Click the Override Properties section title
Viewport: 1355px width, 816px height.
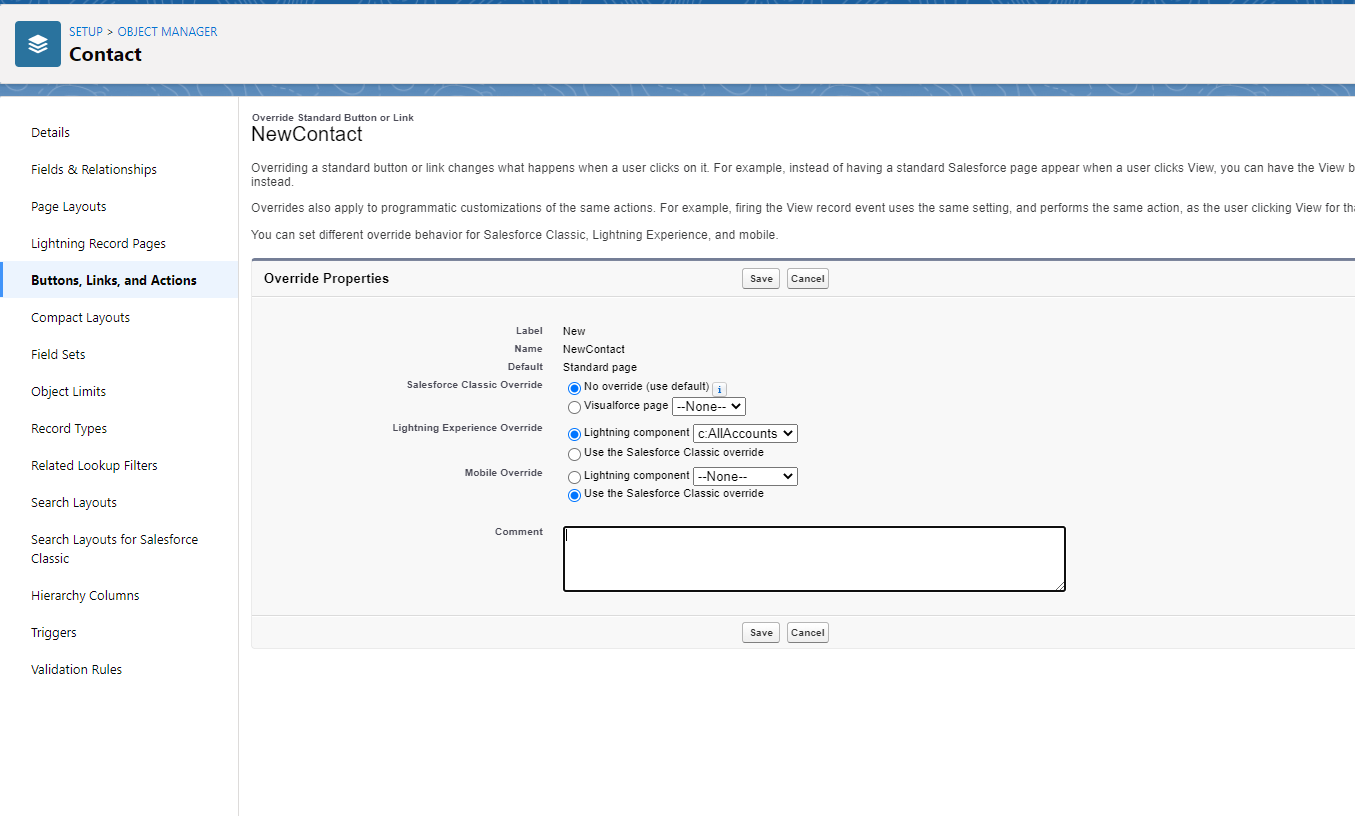coord(326,278)
